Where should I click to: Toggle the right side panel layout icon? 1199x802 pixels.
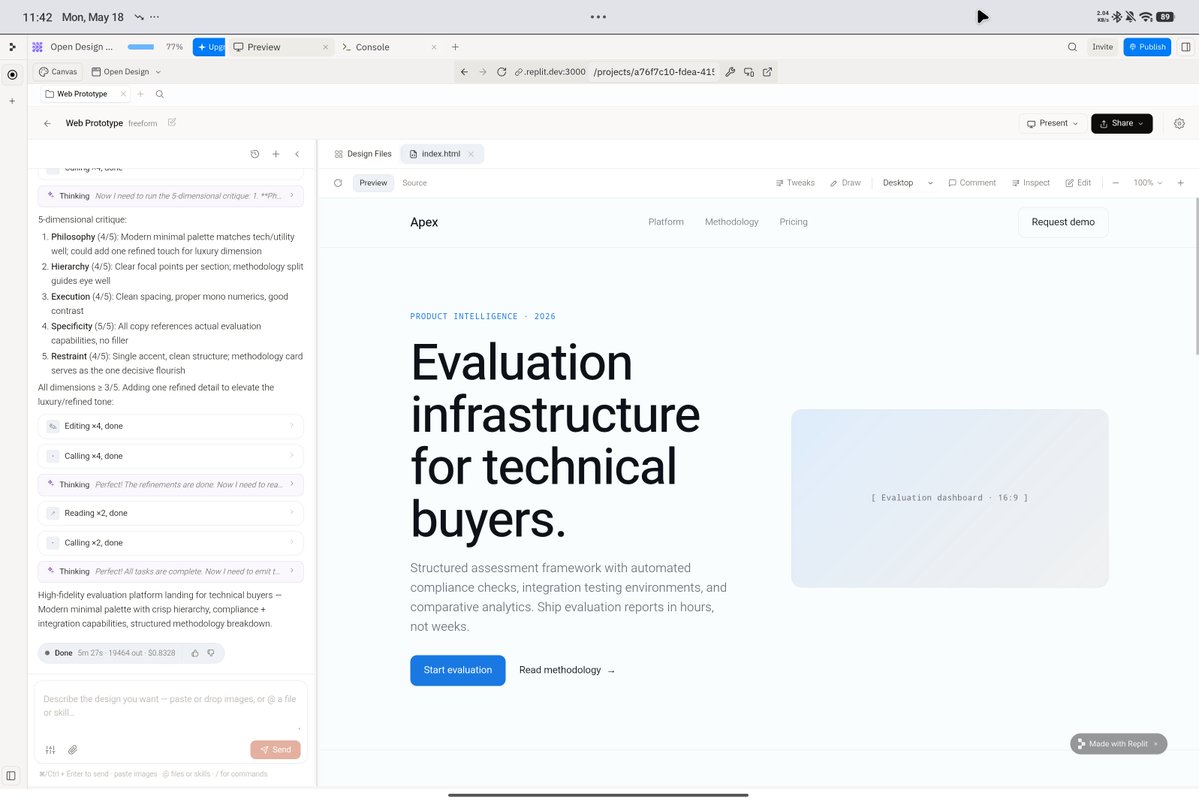click(x=1185, y=47)
